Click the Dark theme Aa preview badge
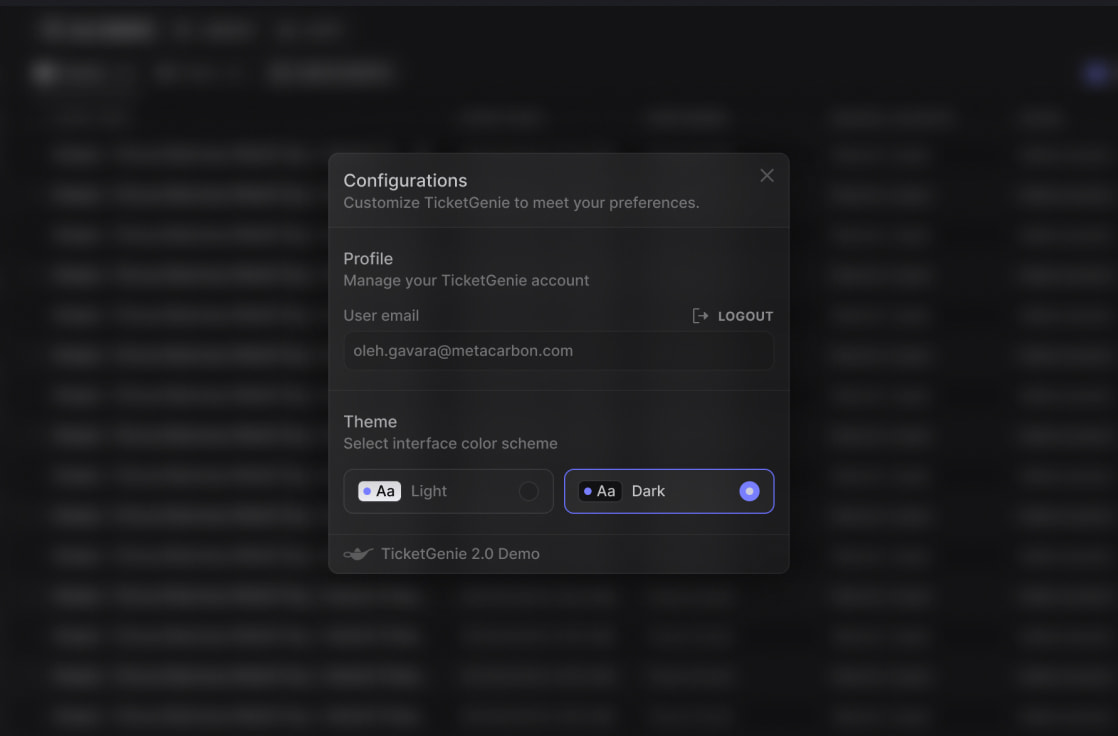The height and width of the screenshot is (736, 1118). [600, 491]
